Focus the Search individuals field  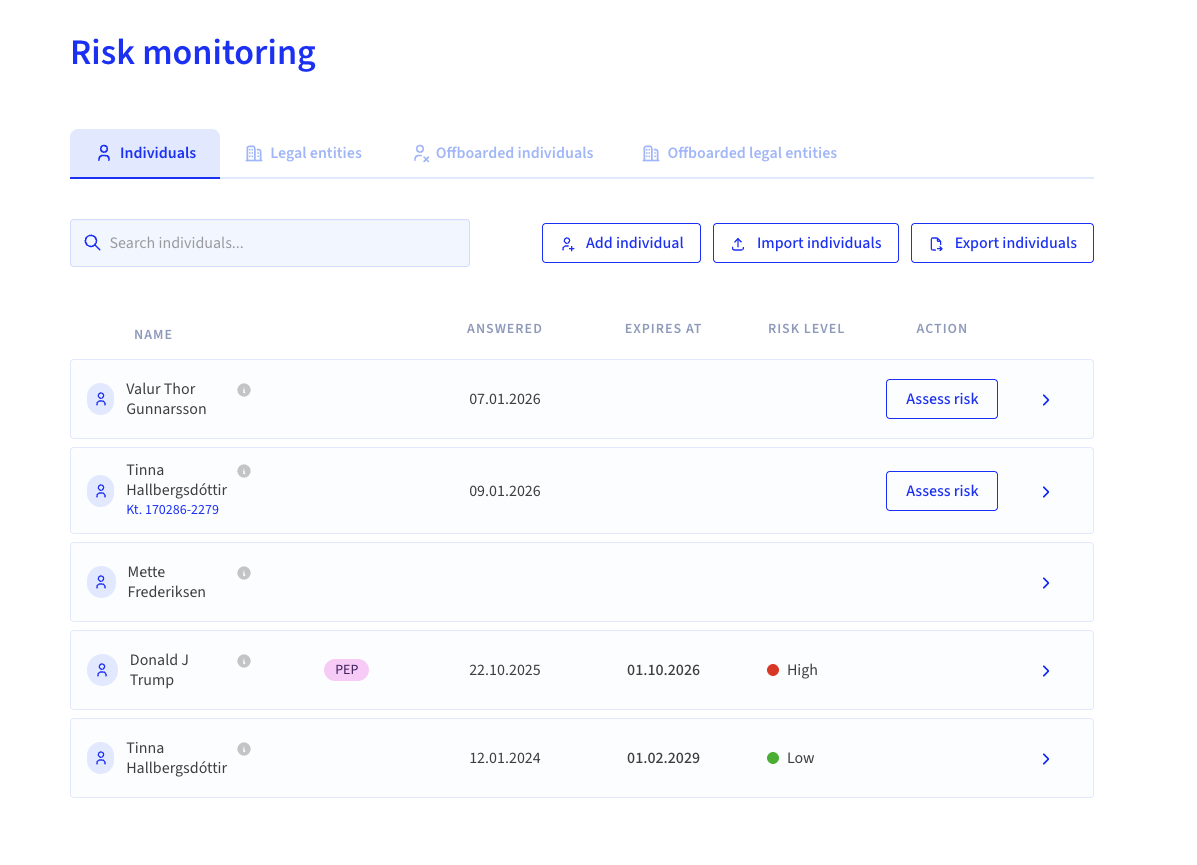[x=270, y=244]
